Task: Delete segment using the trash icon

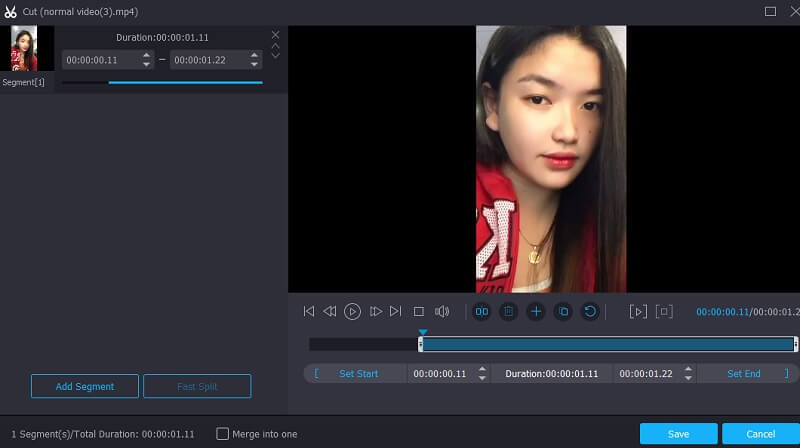Action: [508, 312]
